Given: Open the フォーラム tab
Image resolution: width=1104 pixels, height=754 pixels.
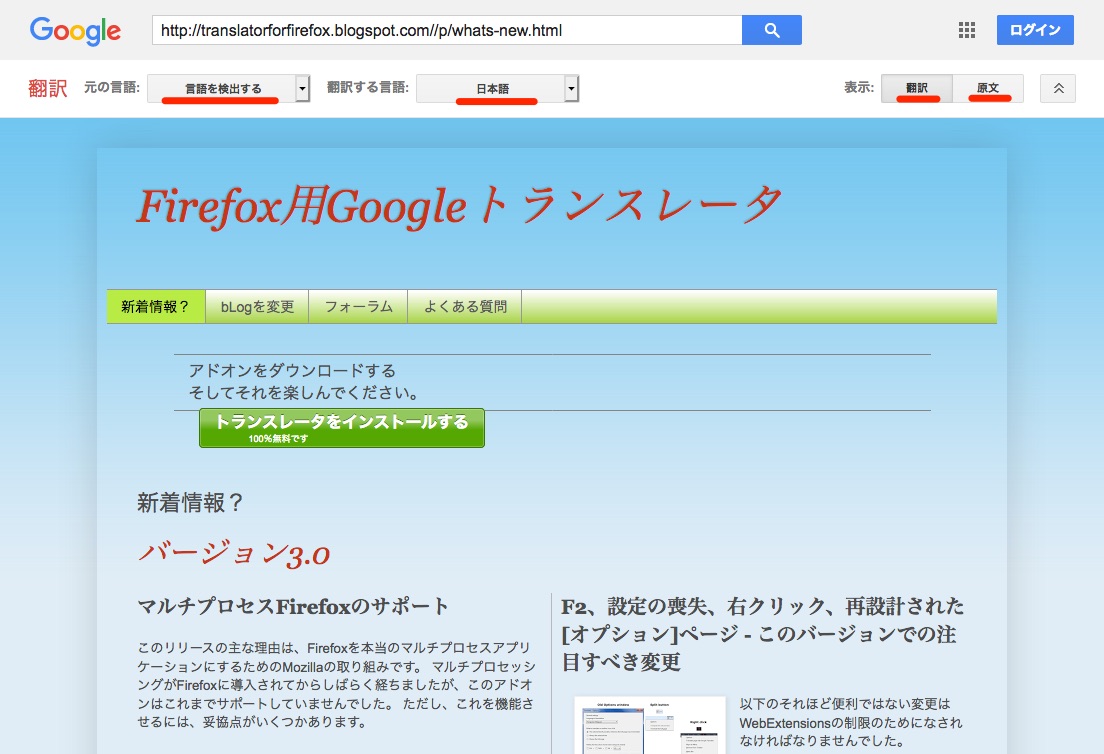Looking at the screenshot, I should click(358, 307).
